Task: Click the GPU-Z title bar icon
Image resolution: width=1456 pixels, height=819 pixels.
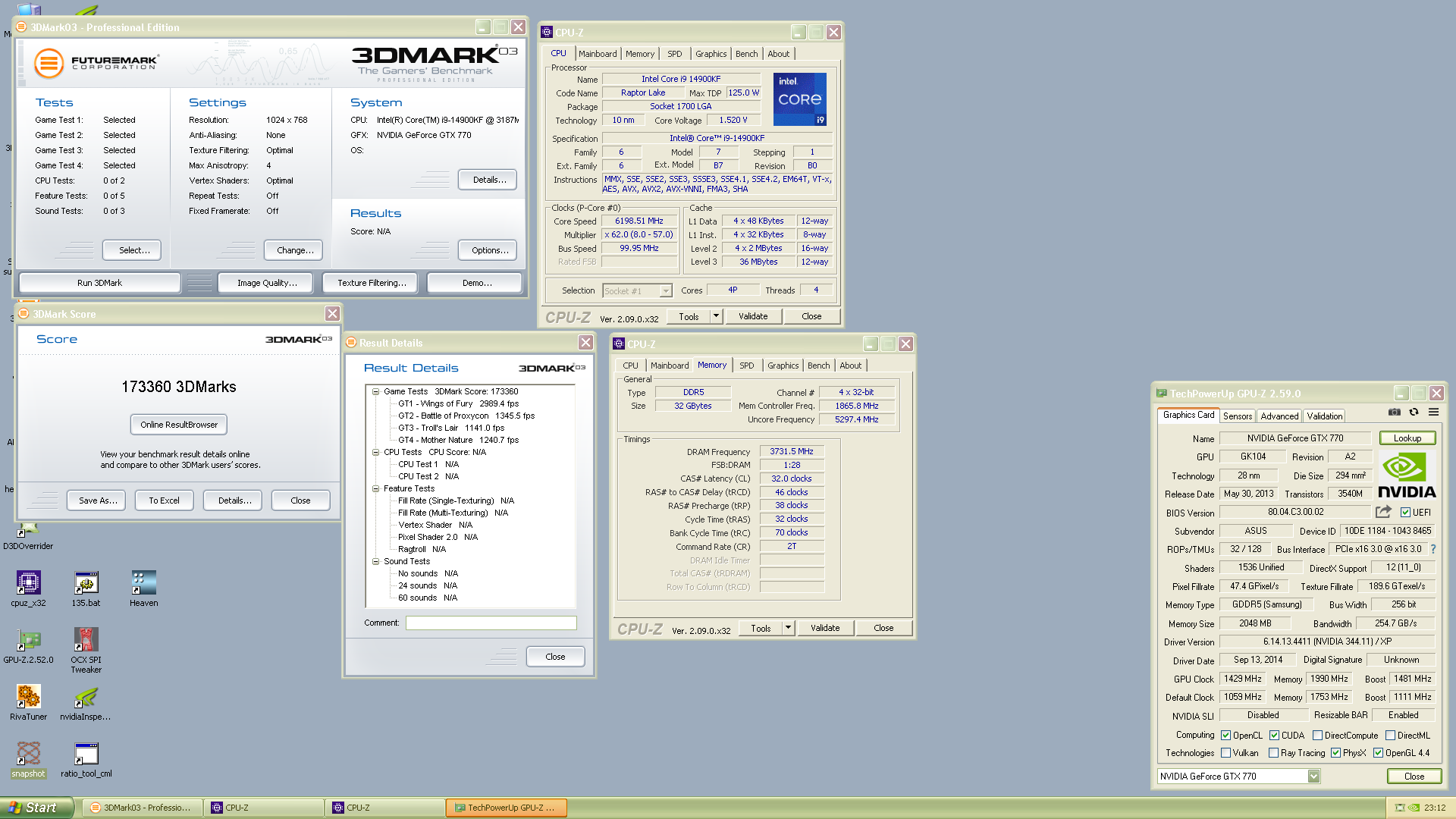Action: click(x=1161, y=394)
